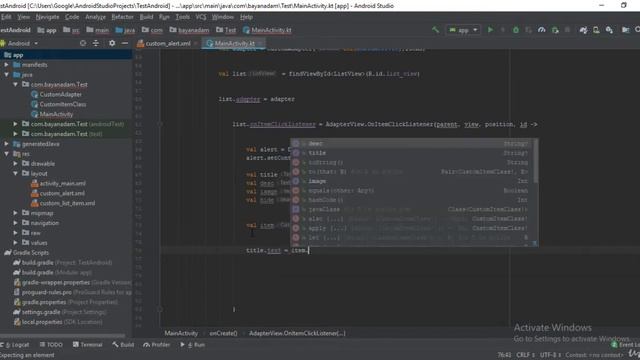Open settings.gradle file
The image size is (640, 360).
tap(60, 312)
